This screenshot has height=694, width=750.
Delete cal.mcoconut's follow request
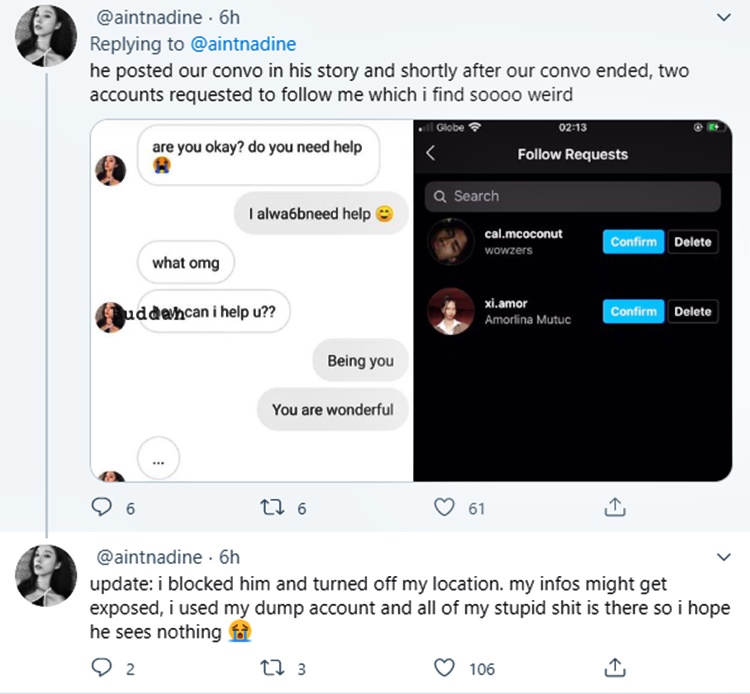tap(692, 242)
